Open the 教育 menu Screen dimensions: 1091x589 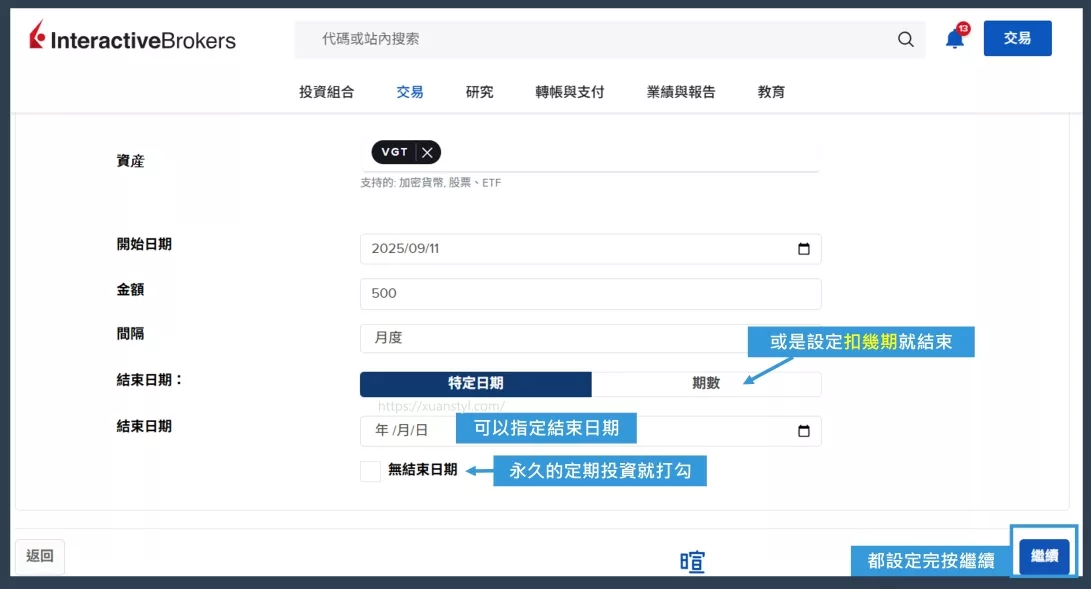(771, 92)
